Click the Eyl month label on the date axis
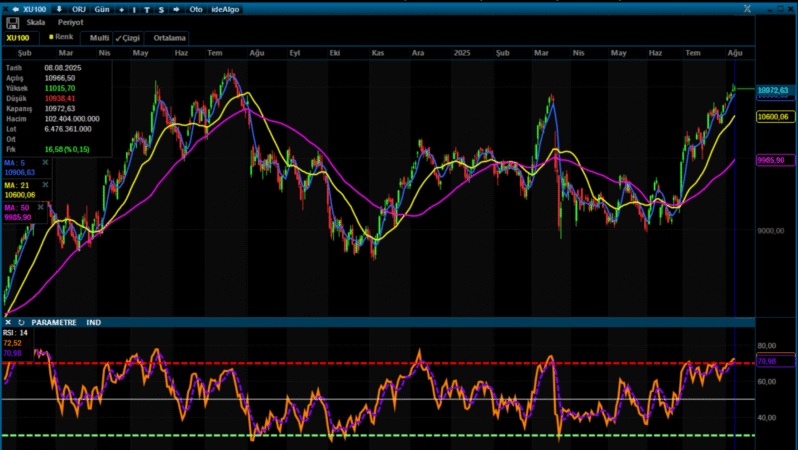 click(295, 53)
